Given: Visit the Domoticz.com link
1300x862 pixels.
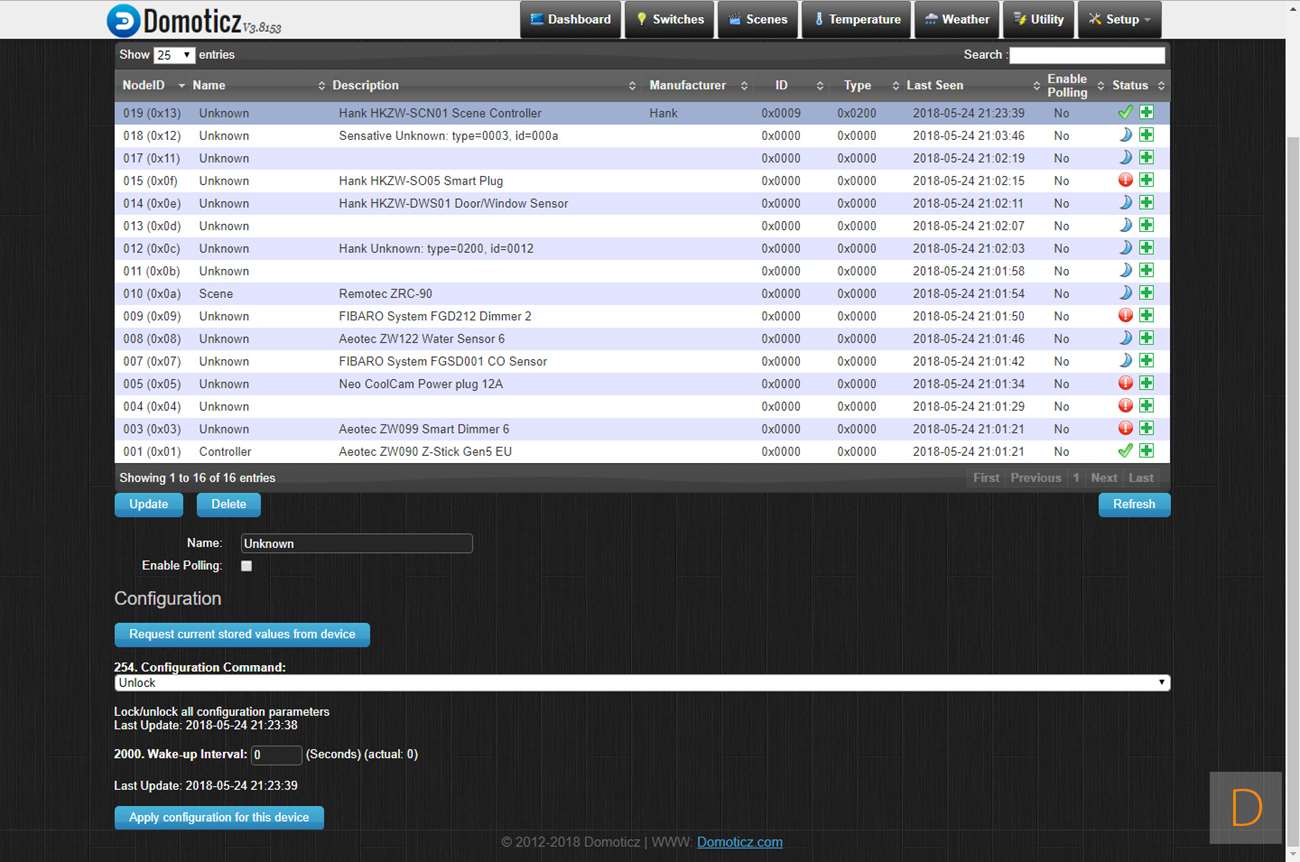Looking at the screenshot, I should point(739,842).
